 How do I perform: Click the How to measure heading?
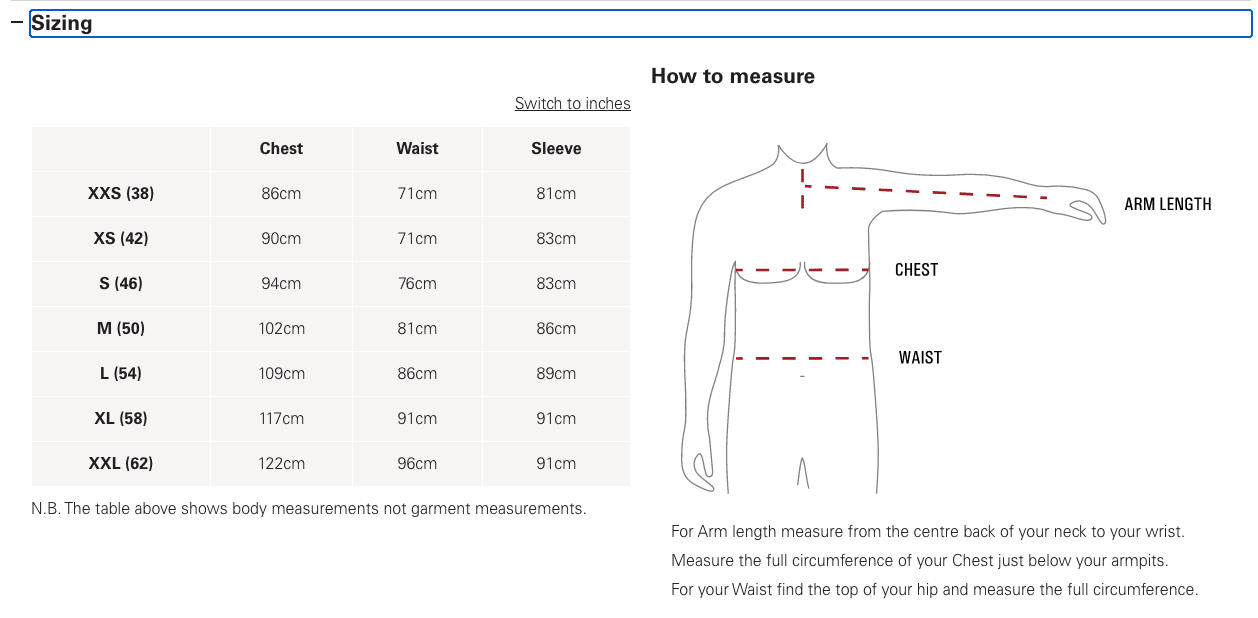732,77
